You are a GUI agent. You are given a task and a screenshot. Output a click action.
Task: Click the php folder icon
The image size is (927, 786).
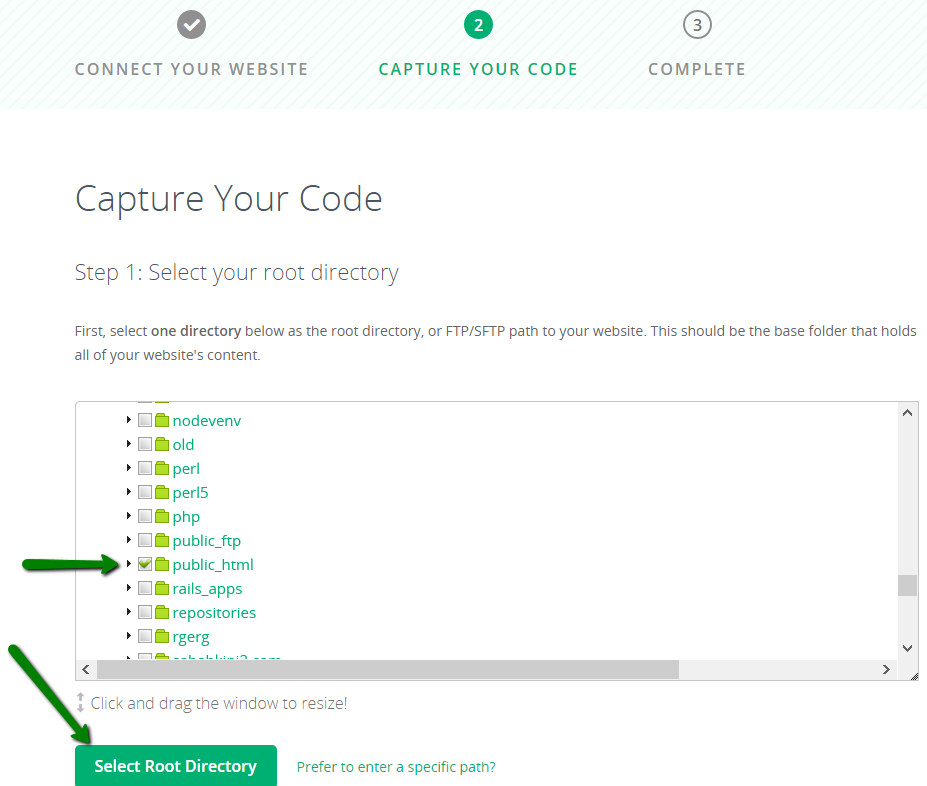tap(162, 516)
